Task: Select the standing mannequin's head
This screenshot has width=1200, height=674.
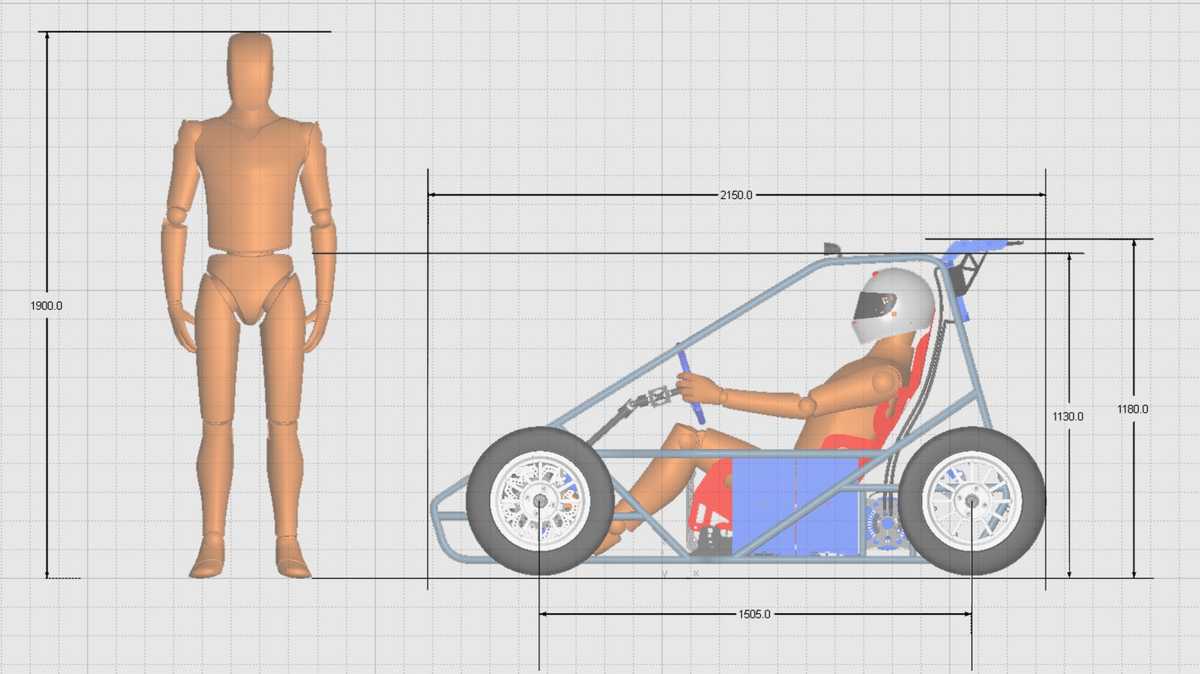Action: 248,62
